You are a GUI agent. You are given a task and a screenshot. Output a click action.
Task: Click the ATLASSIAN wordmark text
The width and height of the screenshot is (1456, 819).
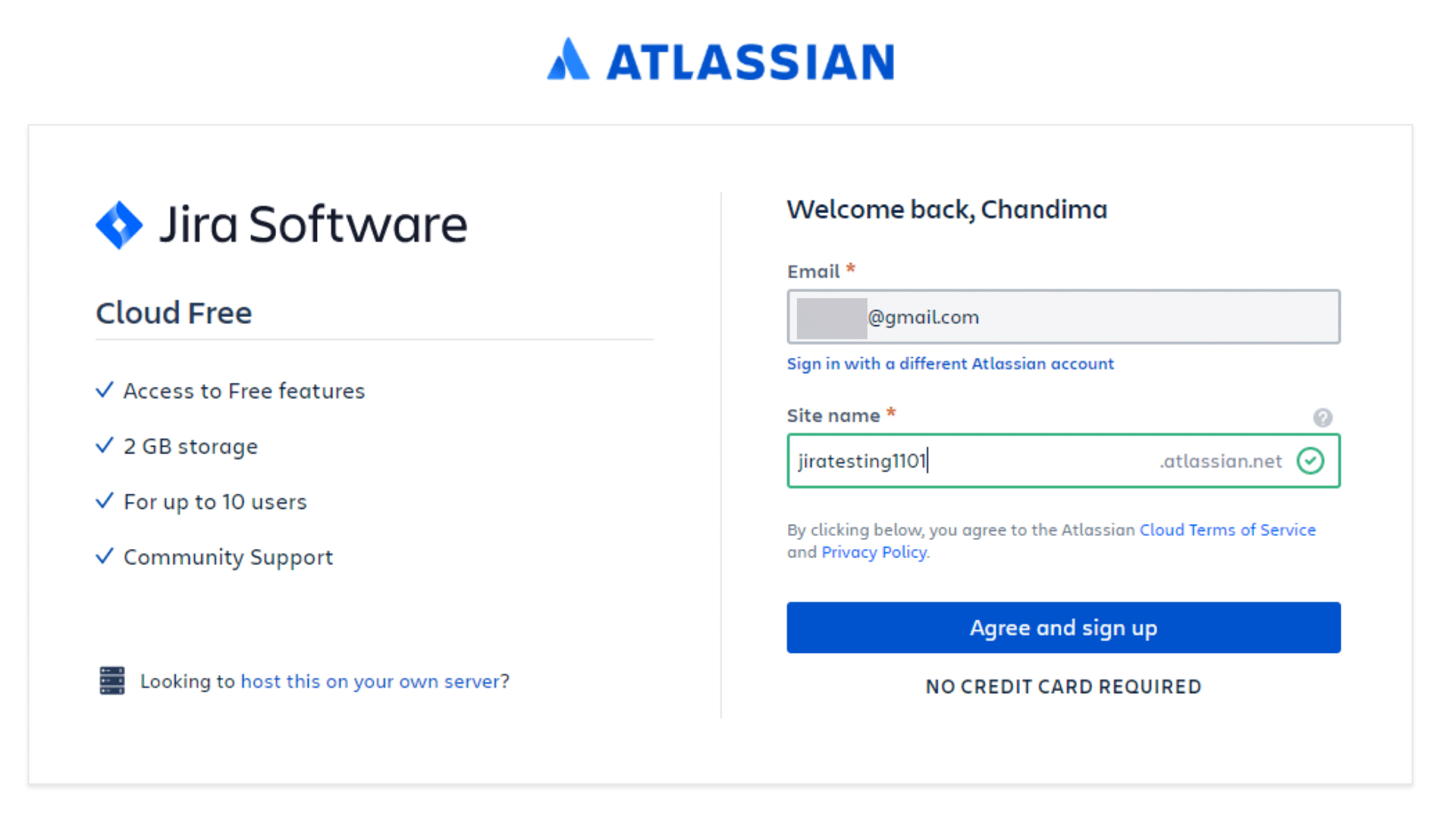pyautogui.click(x=751, y=61)
